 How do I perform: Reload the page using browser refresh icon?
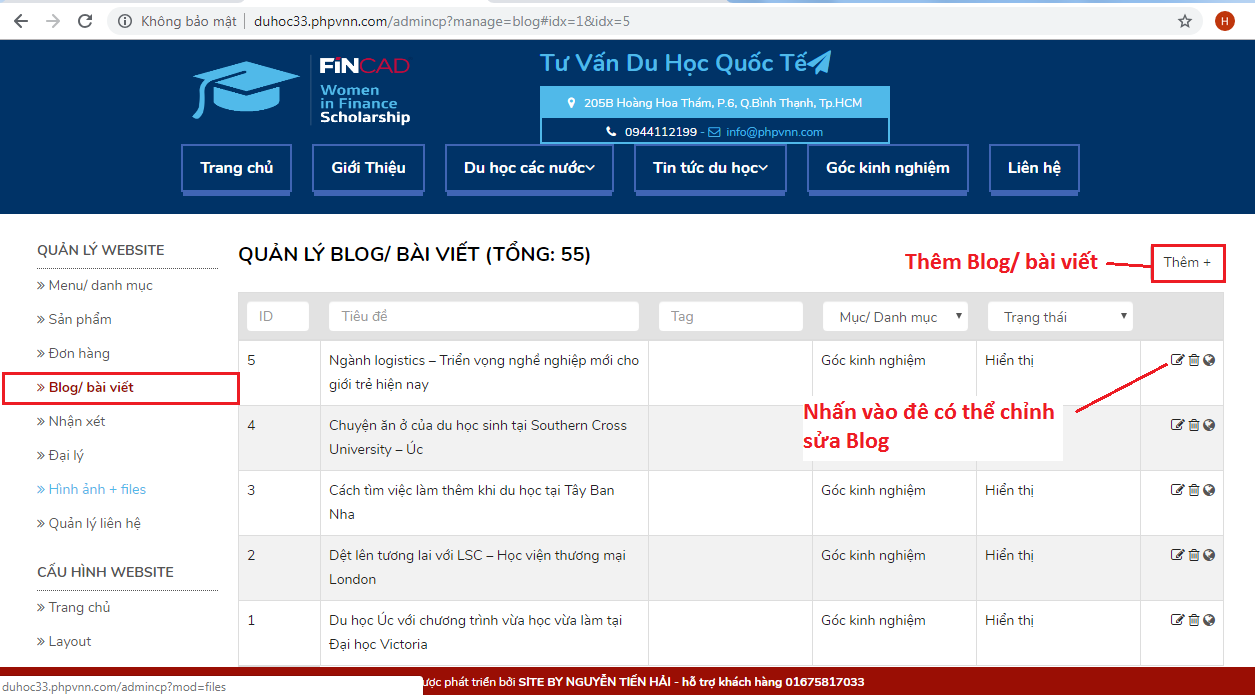click(85, 21)
